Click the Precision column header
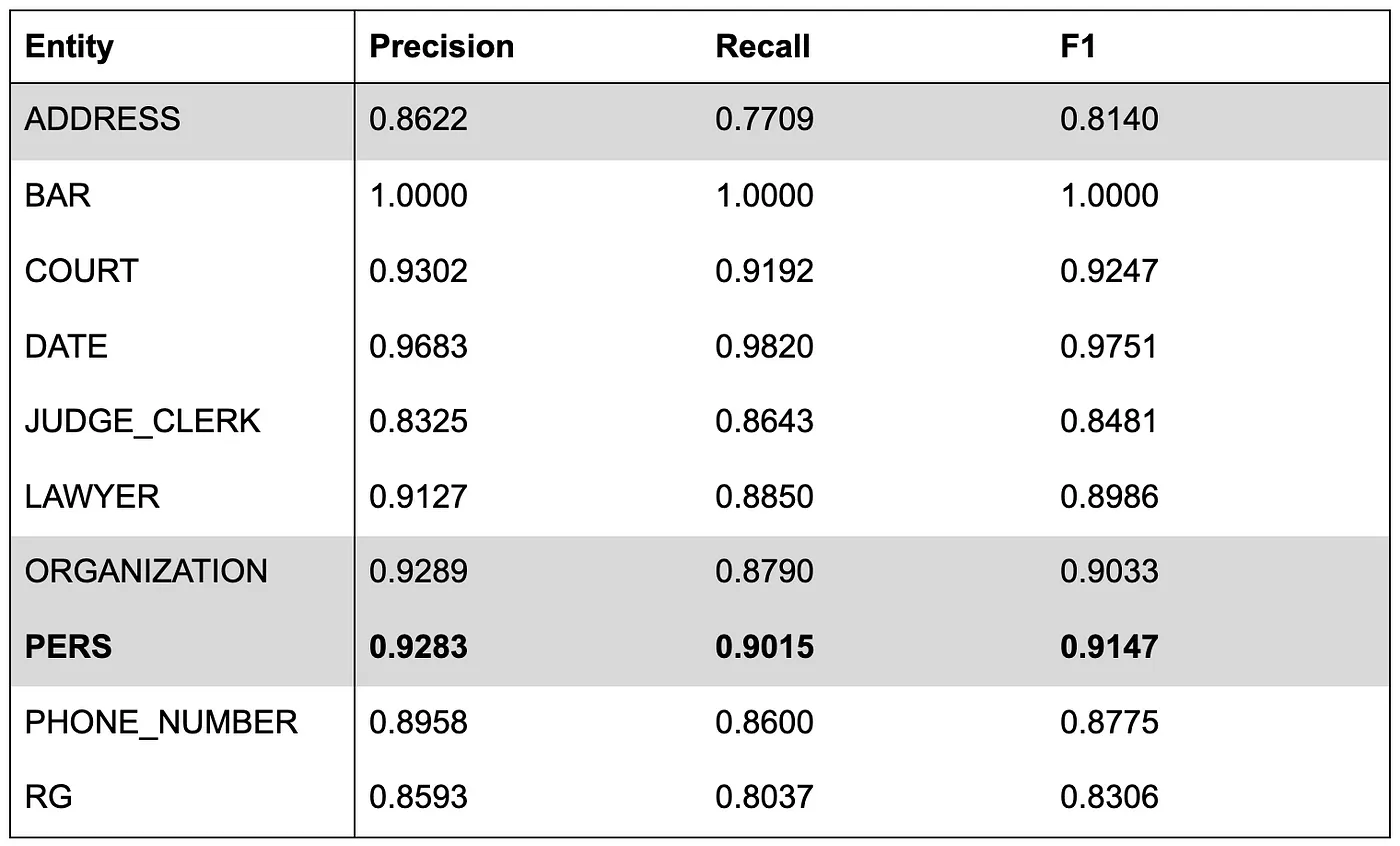 click(x=441, y=47)
